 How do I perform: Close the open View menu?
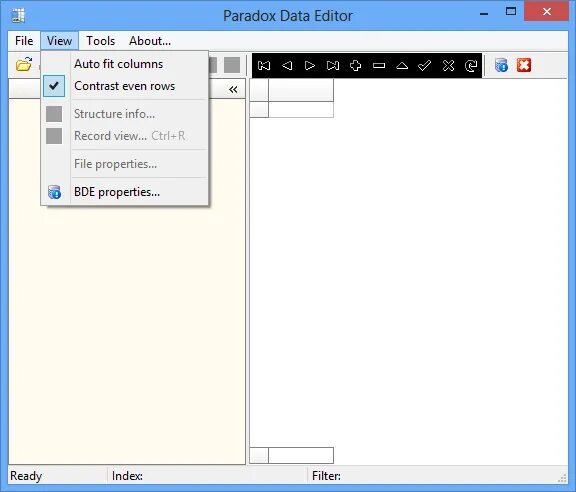pyautogui.click(x=59, y=41)
